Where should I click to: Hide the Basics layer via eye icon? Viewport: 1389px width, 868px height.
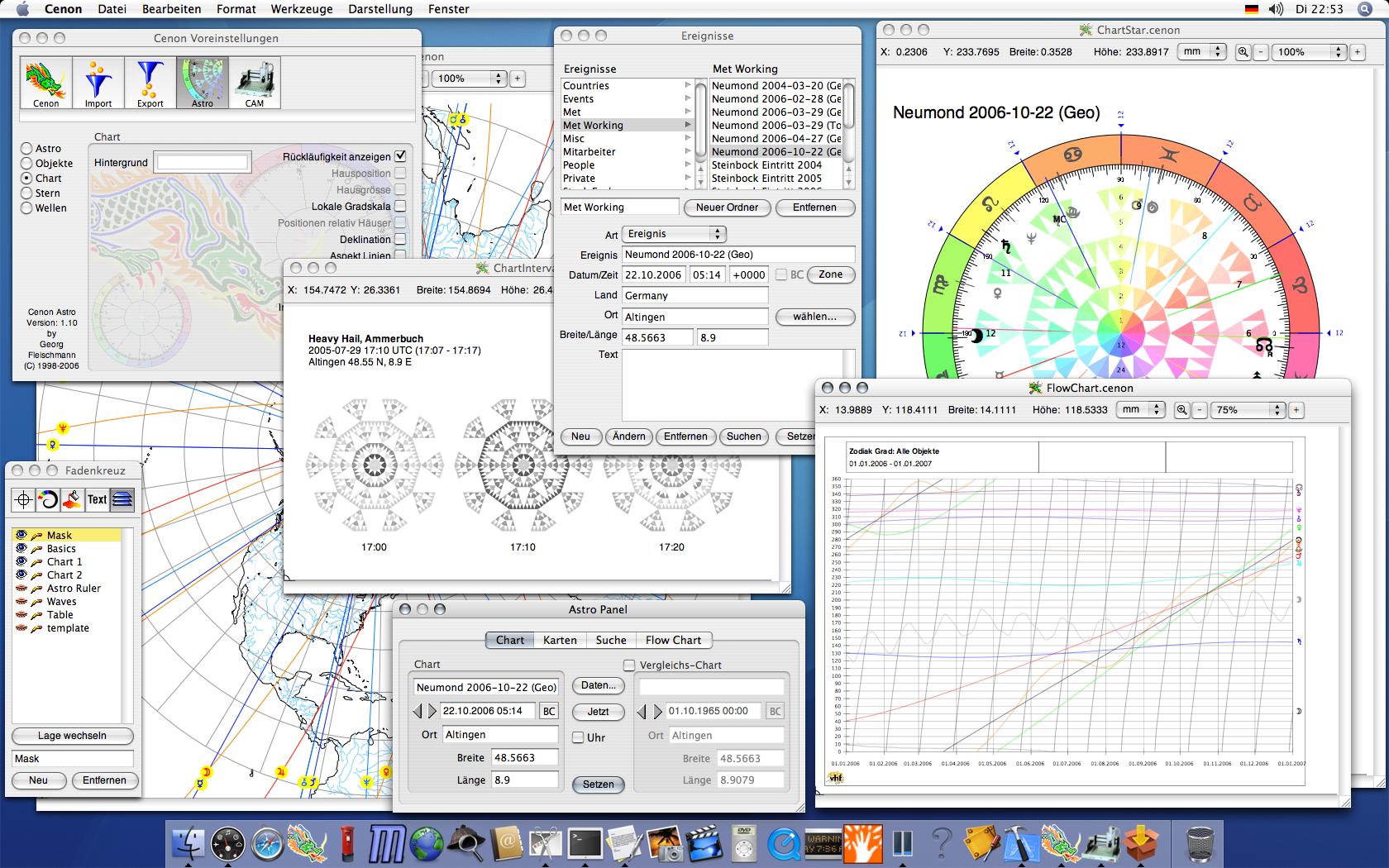tap(21, 549)
